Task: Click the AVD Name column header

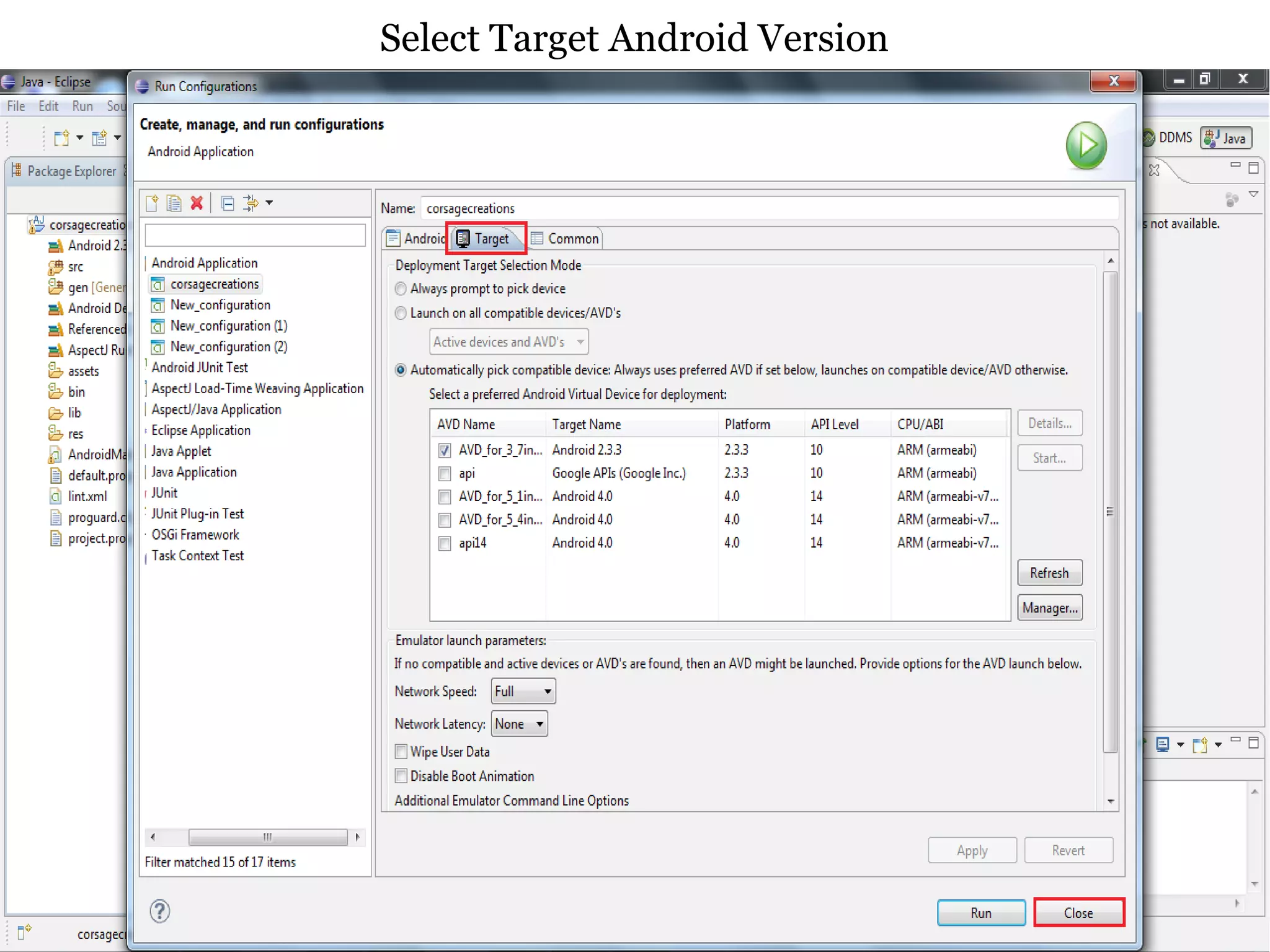Action: coord(488,424)
